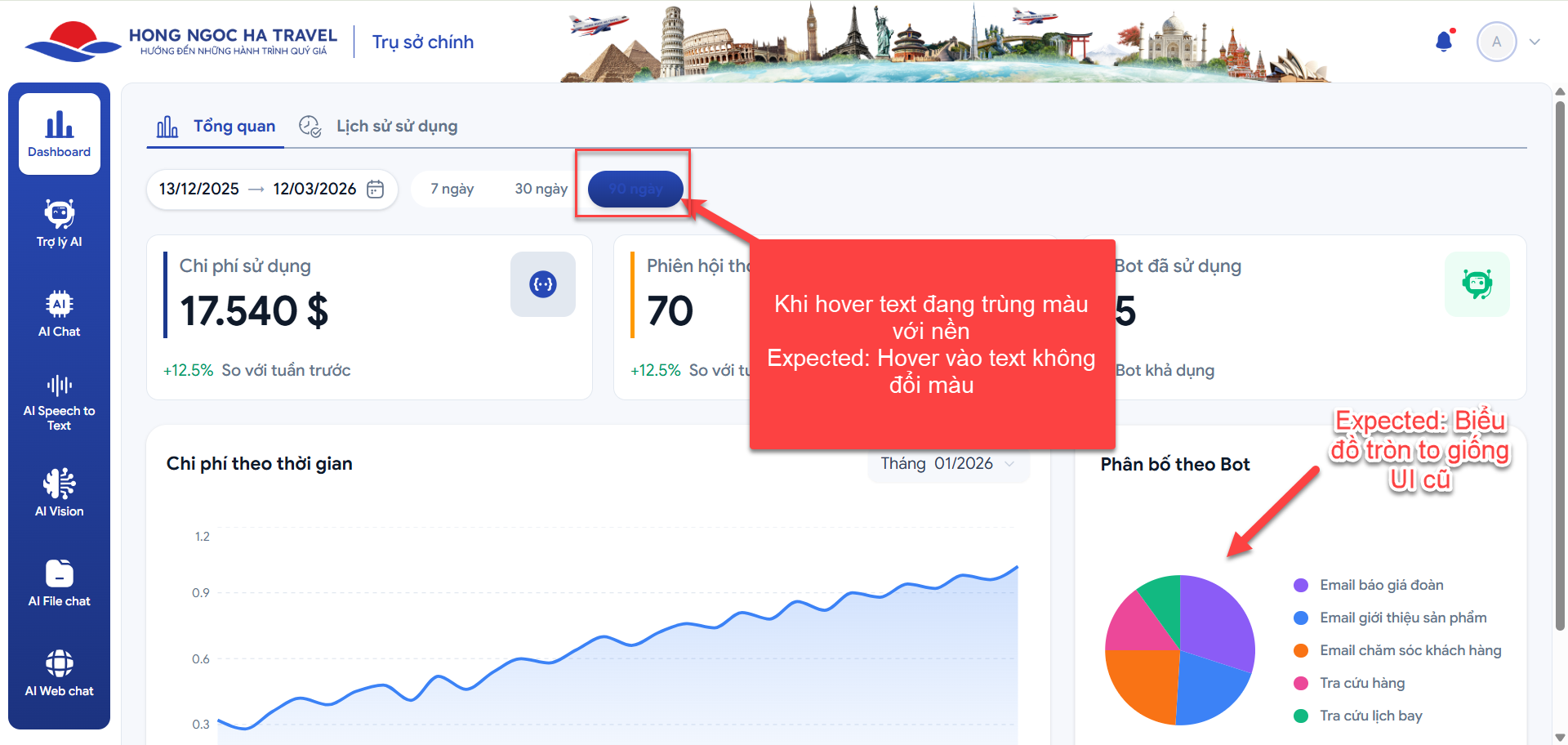Switch to the Tổng quan tab
The width and height of the screenshot is (1568, 745).
216,127
